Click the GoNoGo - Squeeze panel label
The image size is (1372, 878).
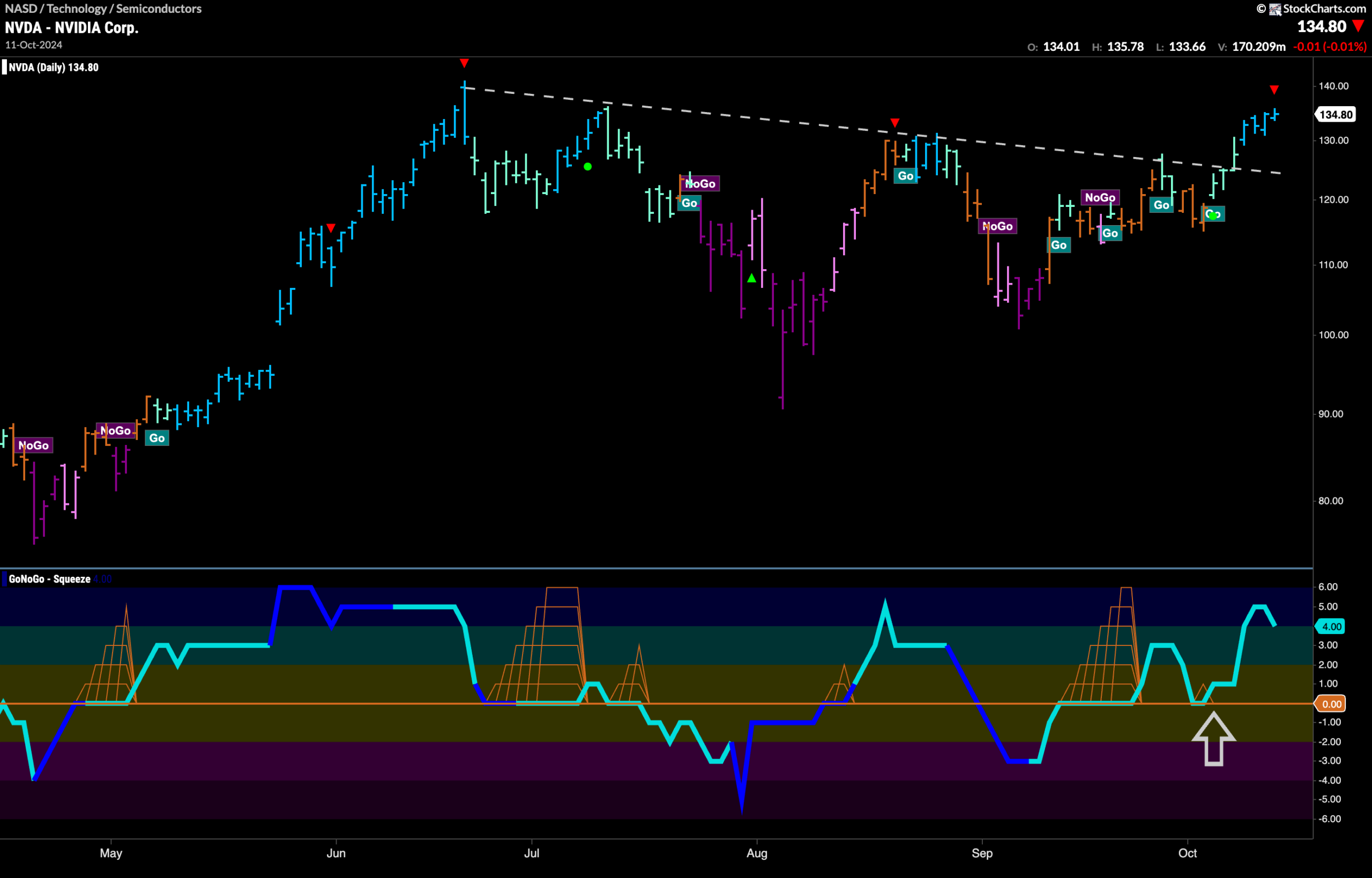(x=50, y=579)
